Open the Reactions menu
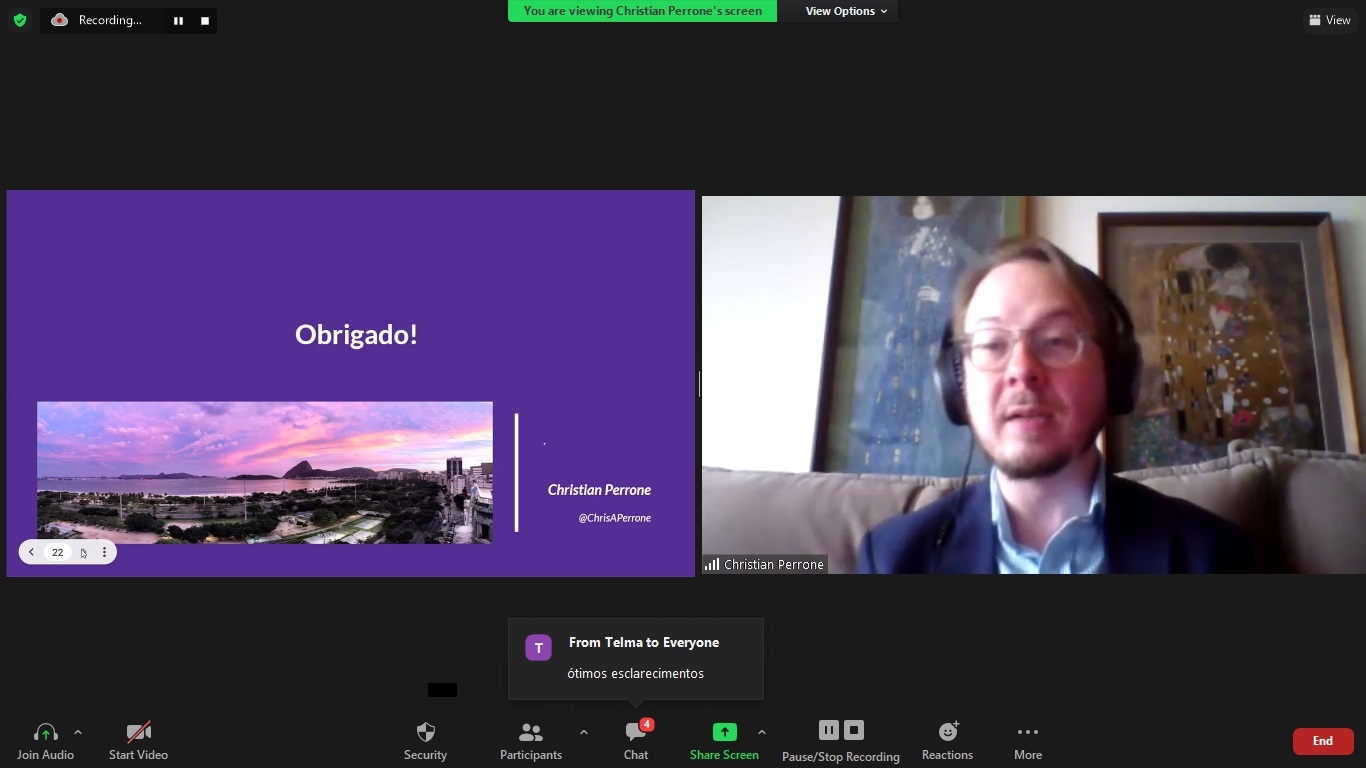Screen dimensions: 1366x768 [x=947, y=741]
